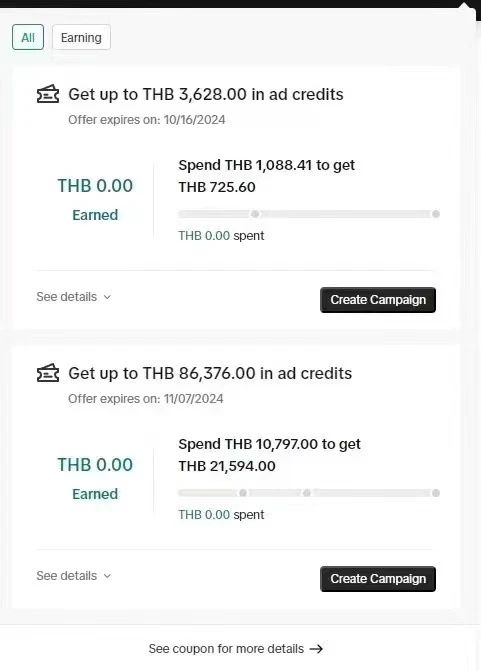Viewport: 481px width, 671px height.
Task: Click final milestone dot on first offer progress bar
Action: [x=436, y=214]
